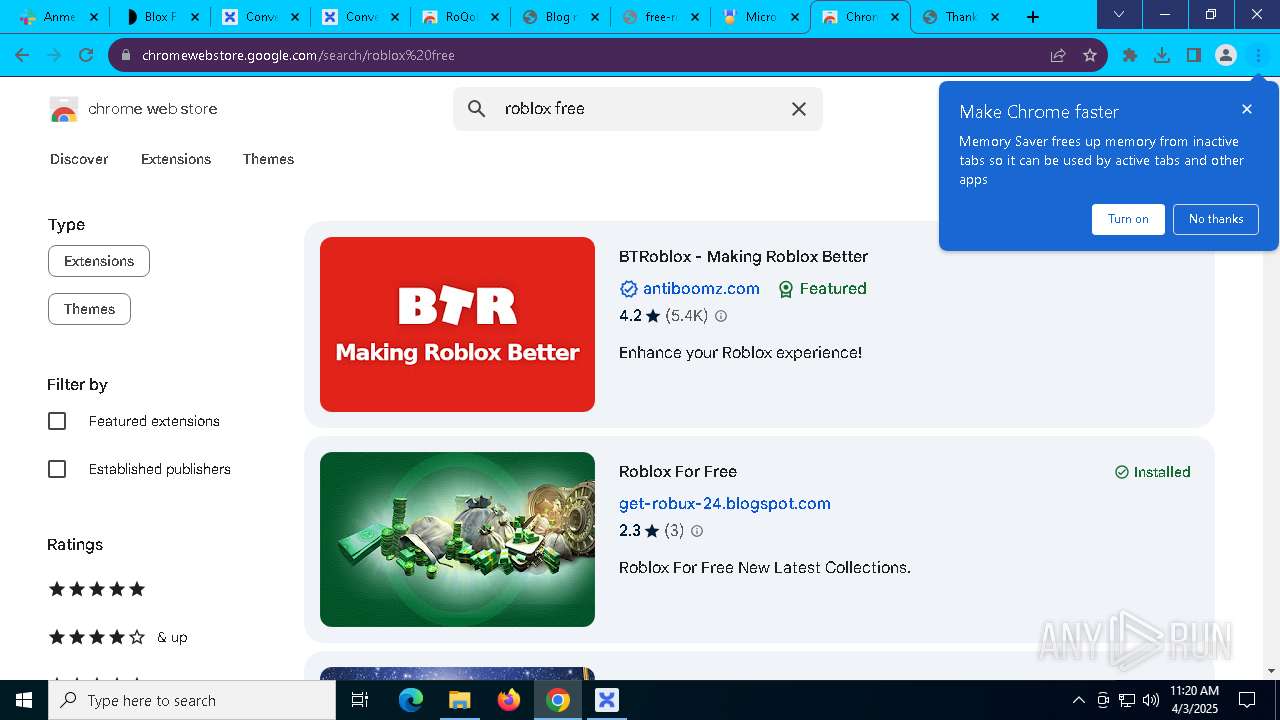Open the Extensions puzzle icon
This screenshot has width=1280, height=720.
(x=1130, y=55)
